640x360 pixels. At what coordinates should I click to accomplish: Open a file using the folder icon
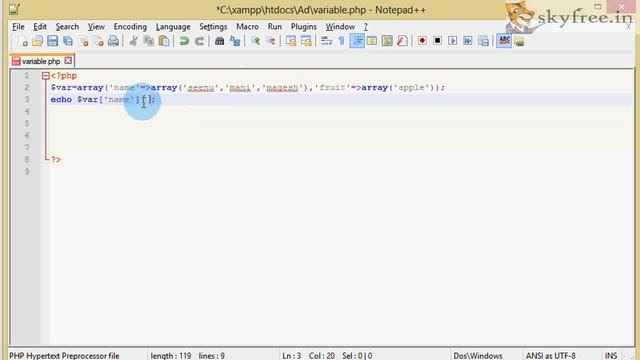point(37,41)
